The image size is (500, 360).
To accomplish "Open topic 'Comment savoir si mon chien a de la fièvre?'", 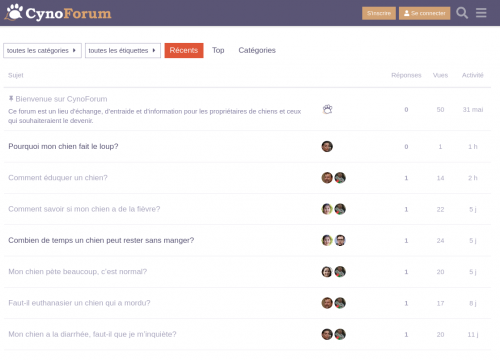I will pos(84,209).
